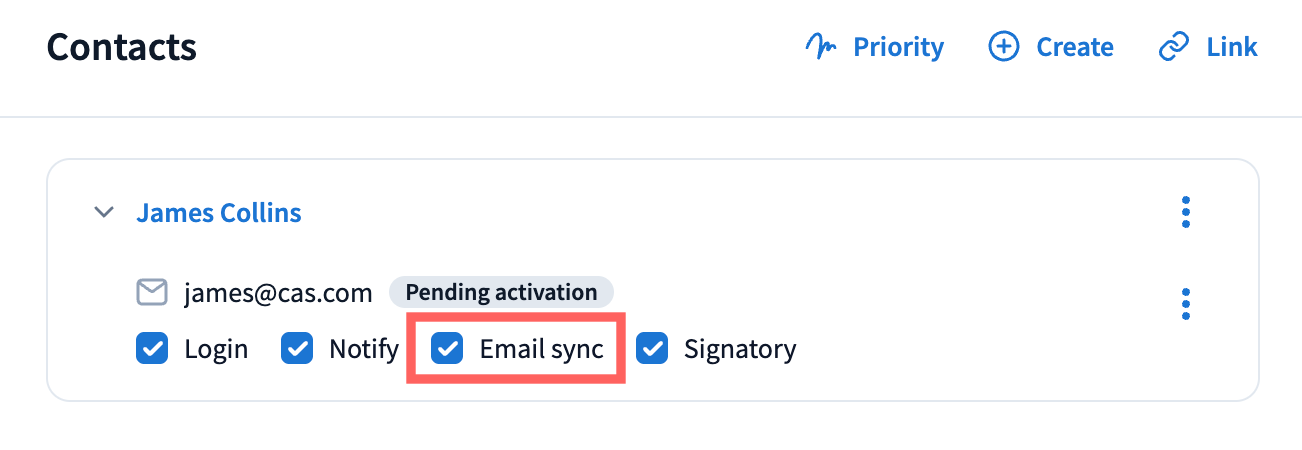Image resolution: width=1302 pixels, height=450 pixels.
Task: Click the Pending activation badge
Action: coord(501,293)
